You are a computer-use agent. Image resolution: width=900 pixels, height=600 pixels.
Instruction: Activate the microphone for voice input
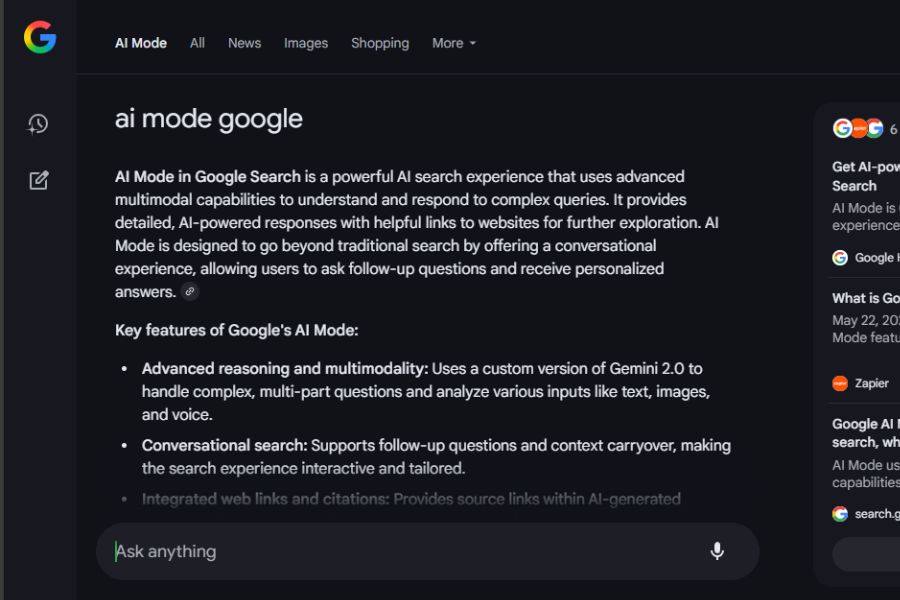click(717, 551)
